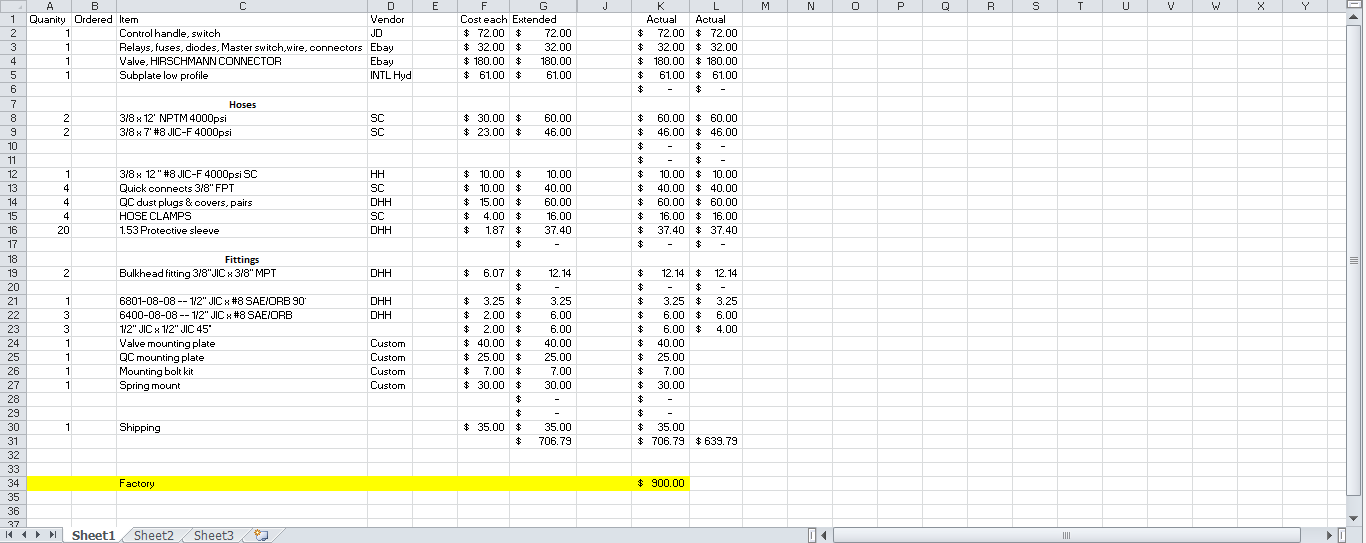The height and width of the screenshot is (543, 1366).
Task: Select row 34 header
Action: click(13, 483)
